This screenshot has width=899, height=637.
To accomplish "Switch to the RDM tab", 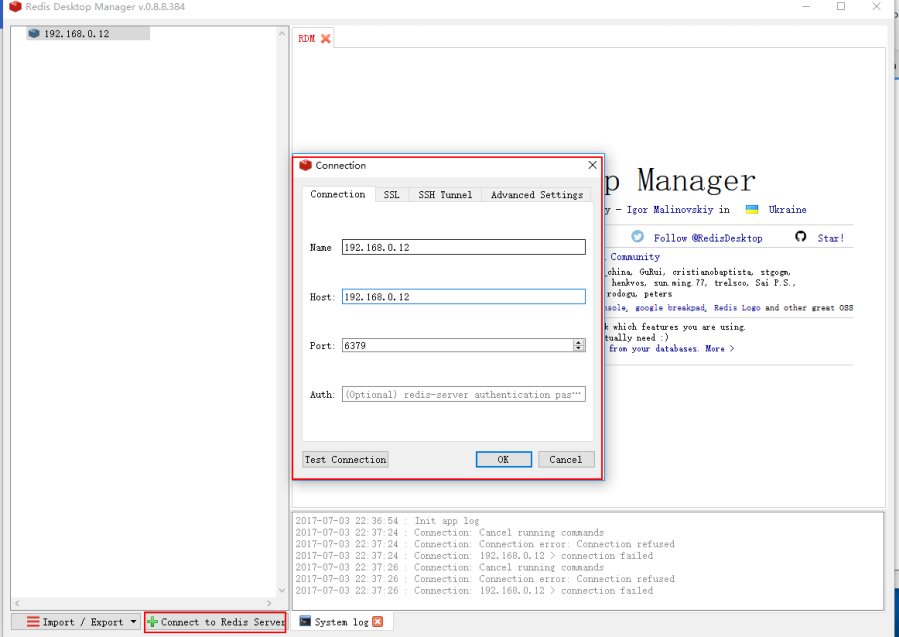I will point(307,38).
